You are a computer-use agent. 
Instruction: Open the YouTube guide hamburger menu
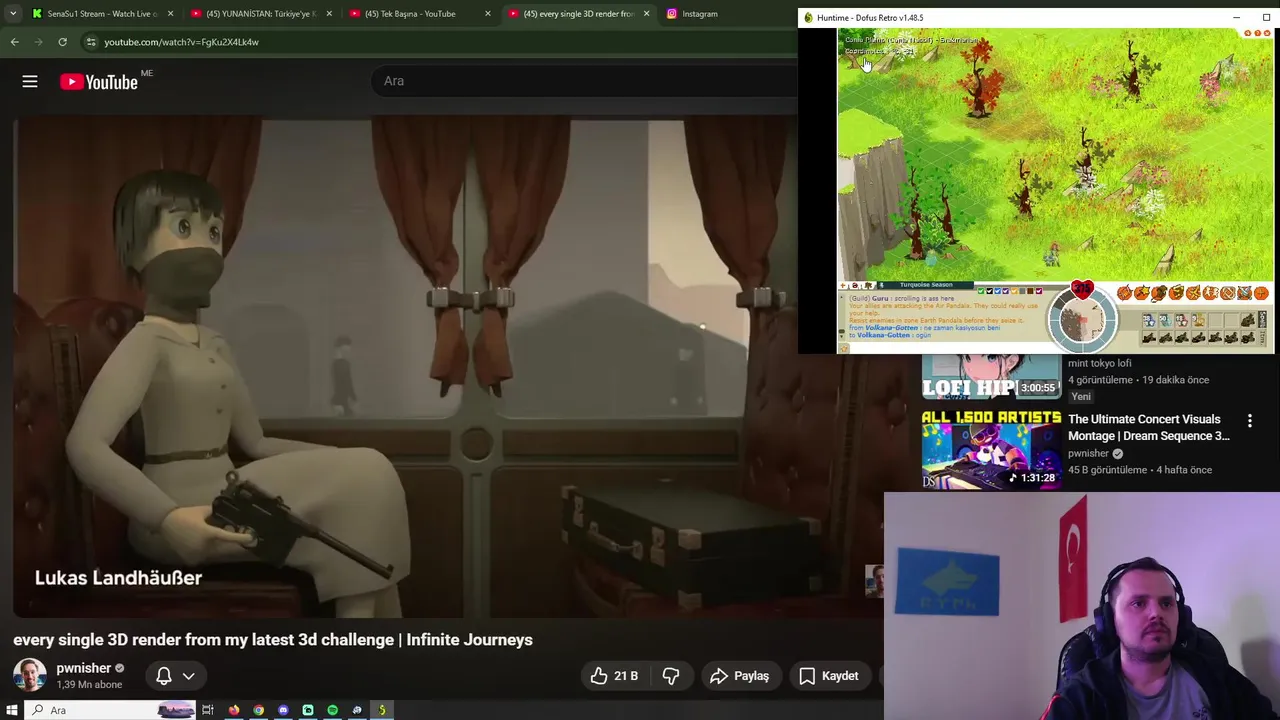tap(30, 82)
